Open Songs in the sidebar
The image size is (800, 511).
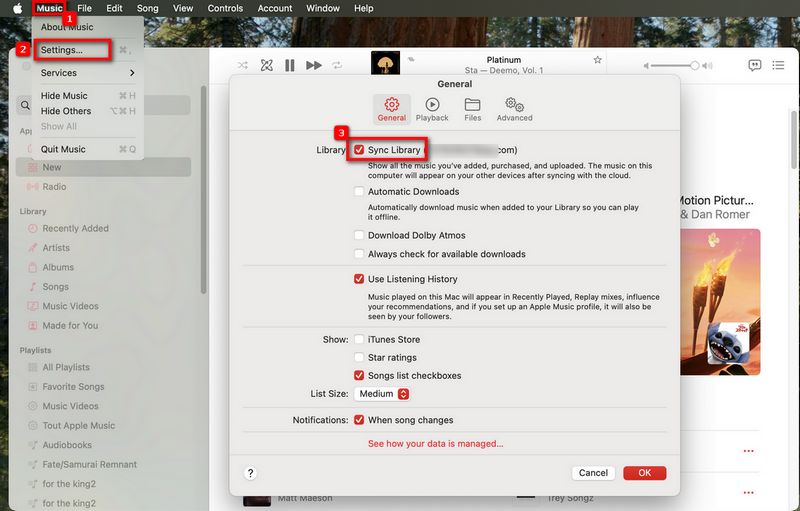104,287
